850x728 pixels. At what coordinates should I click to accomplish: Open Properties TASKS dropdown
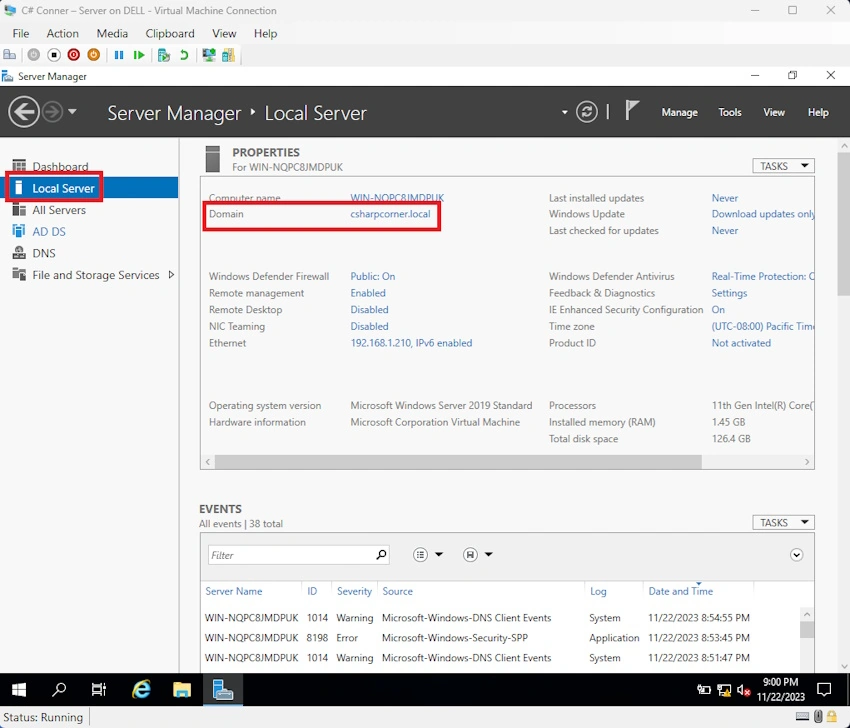pos(783,166)
